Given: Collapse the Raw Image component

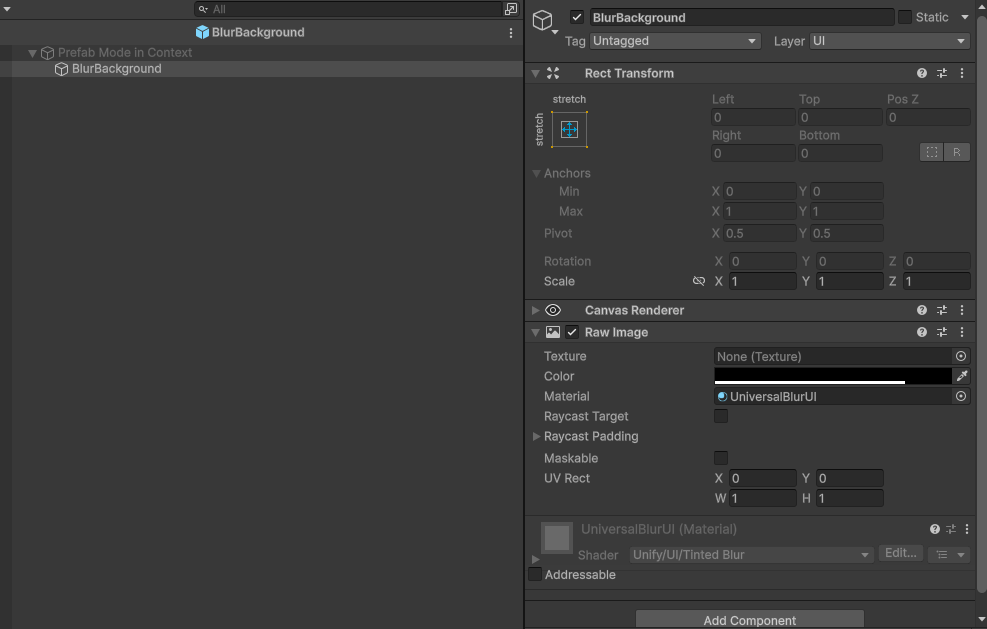Looking at the screenshot, I should coord(536,332).
